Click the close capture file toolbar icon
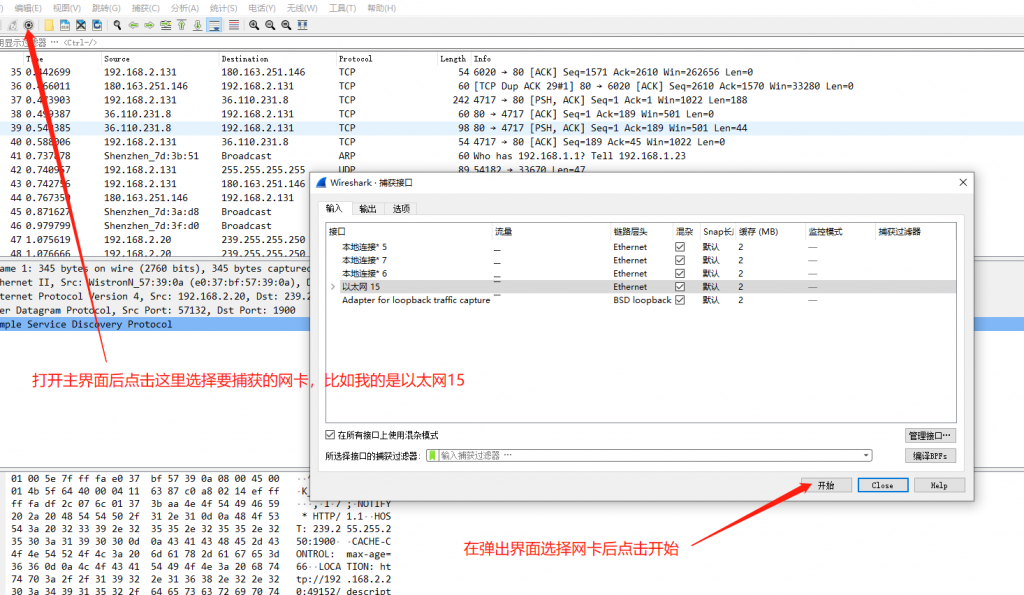Viewport: 1024px width, 595px height. click(80, 24)
